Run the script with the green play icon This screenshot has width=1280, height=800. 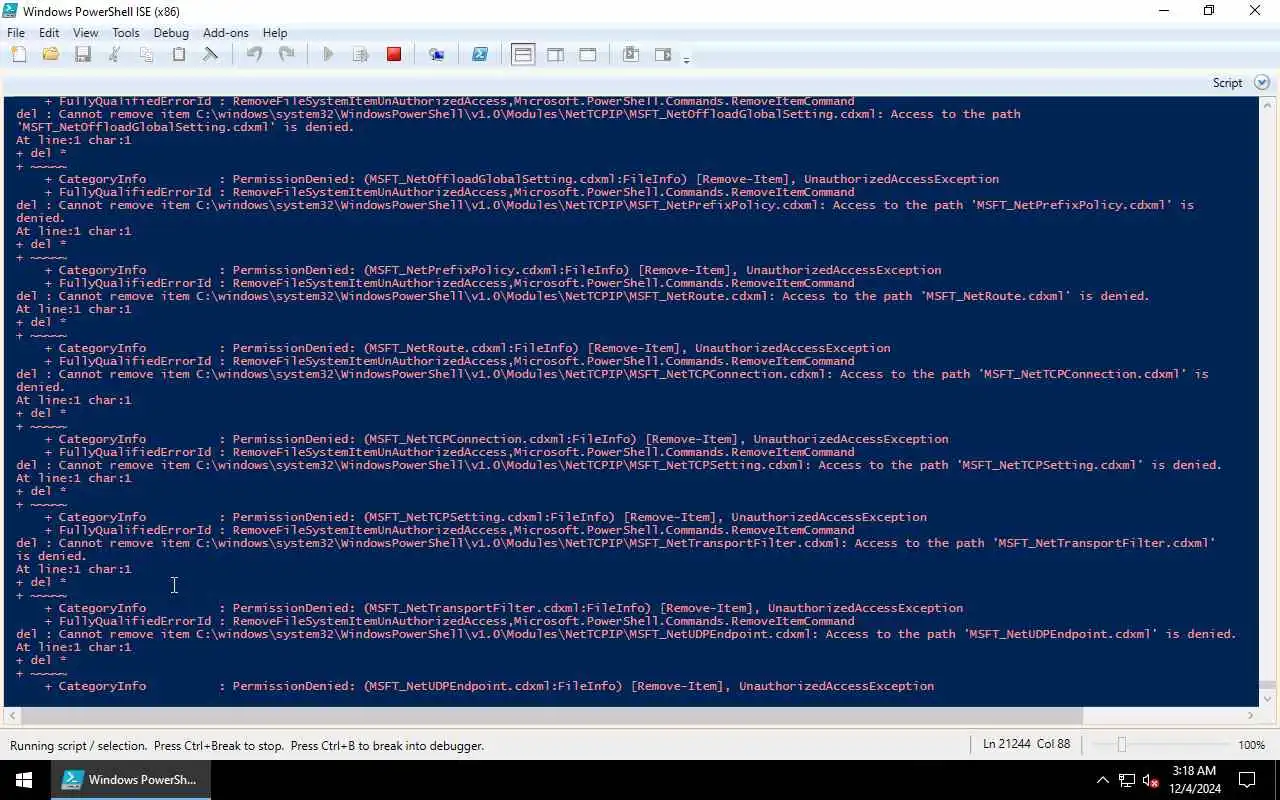(328, 55)
